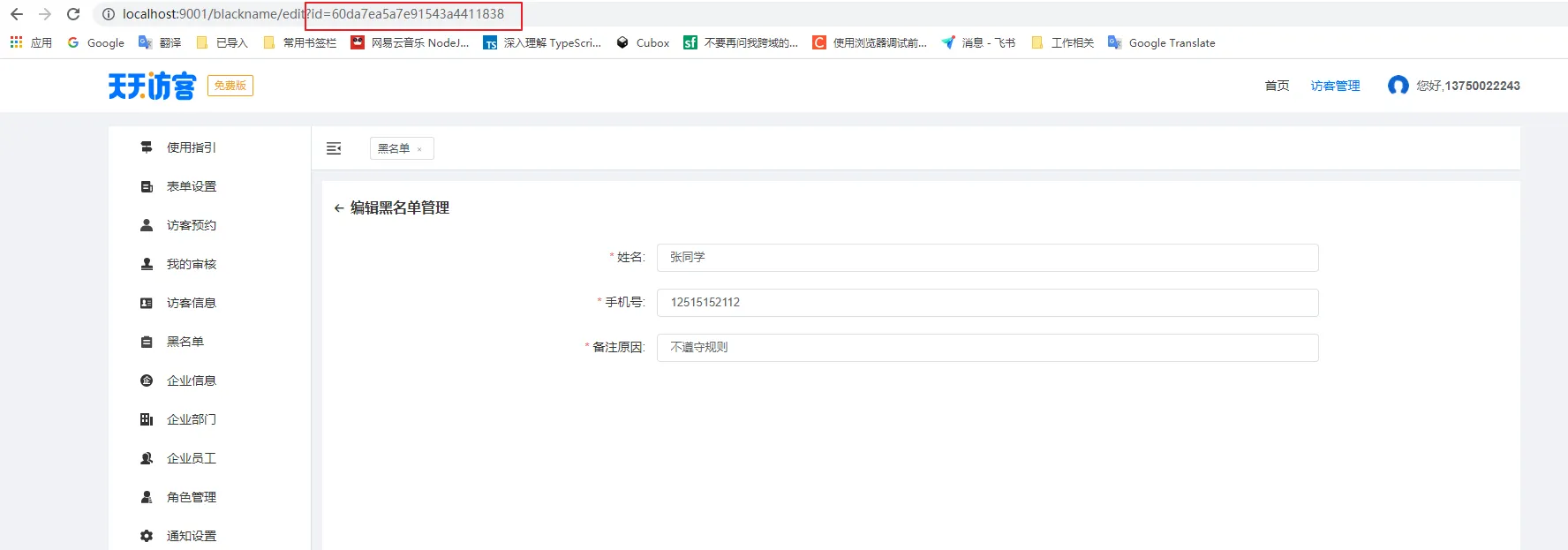Image resolution: width=1568 pixels, height=550 pixels.
Task: Open the Google bookmark
Action: click(x=95, y=42)
